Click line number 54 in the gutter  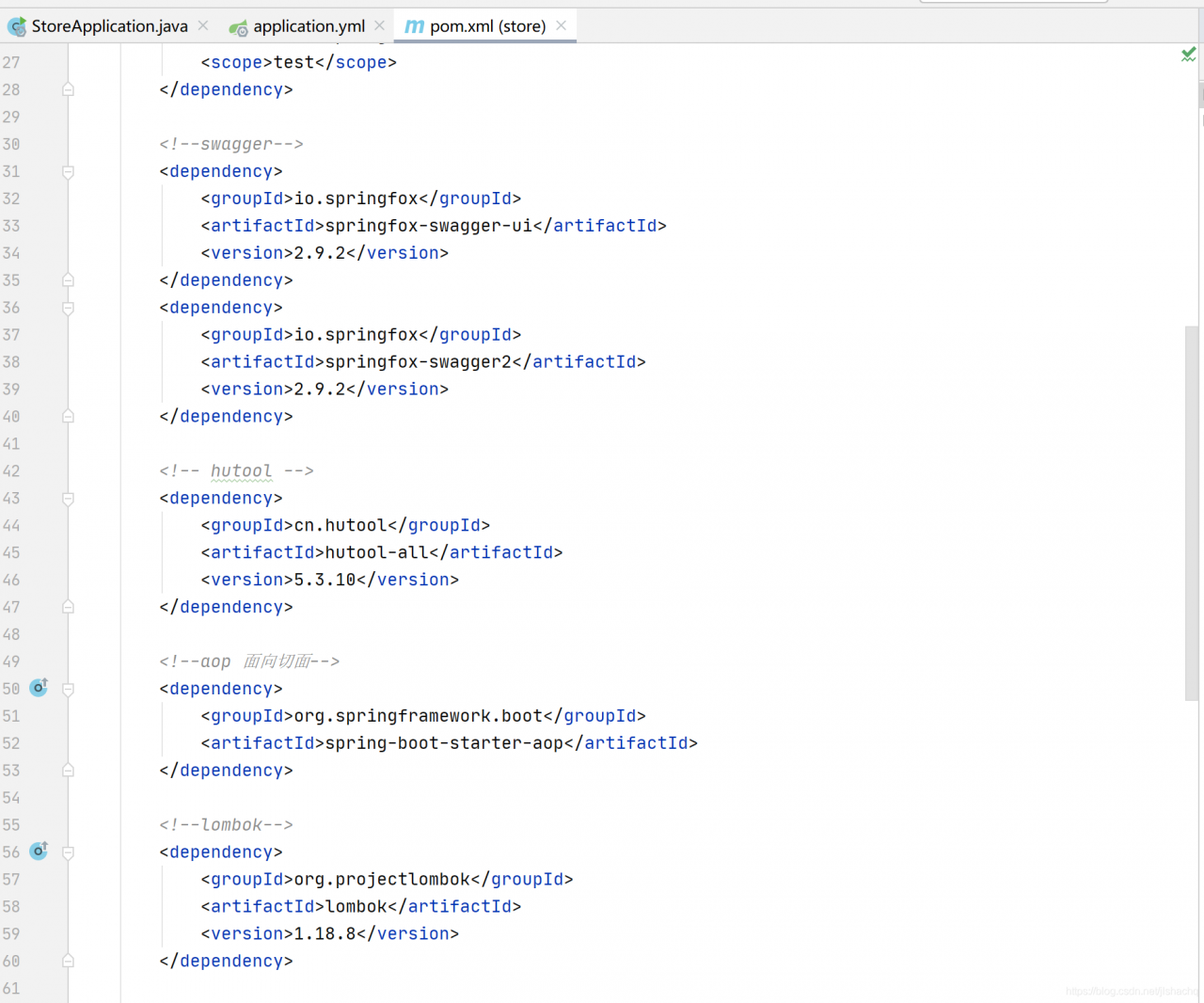(11, 798)
